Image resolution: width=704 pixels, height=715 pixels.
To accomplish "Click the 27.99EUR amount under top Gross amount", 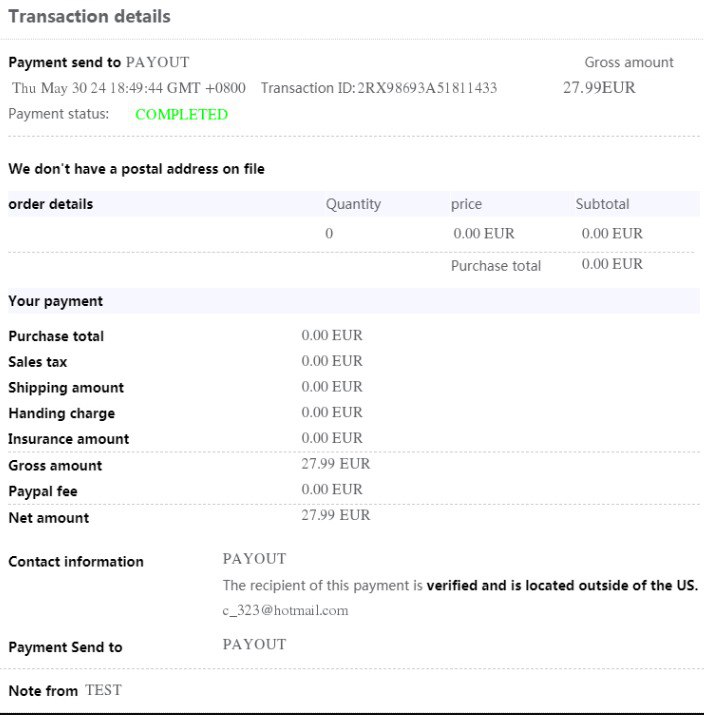I will click(599, 88).
